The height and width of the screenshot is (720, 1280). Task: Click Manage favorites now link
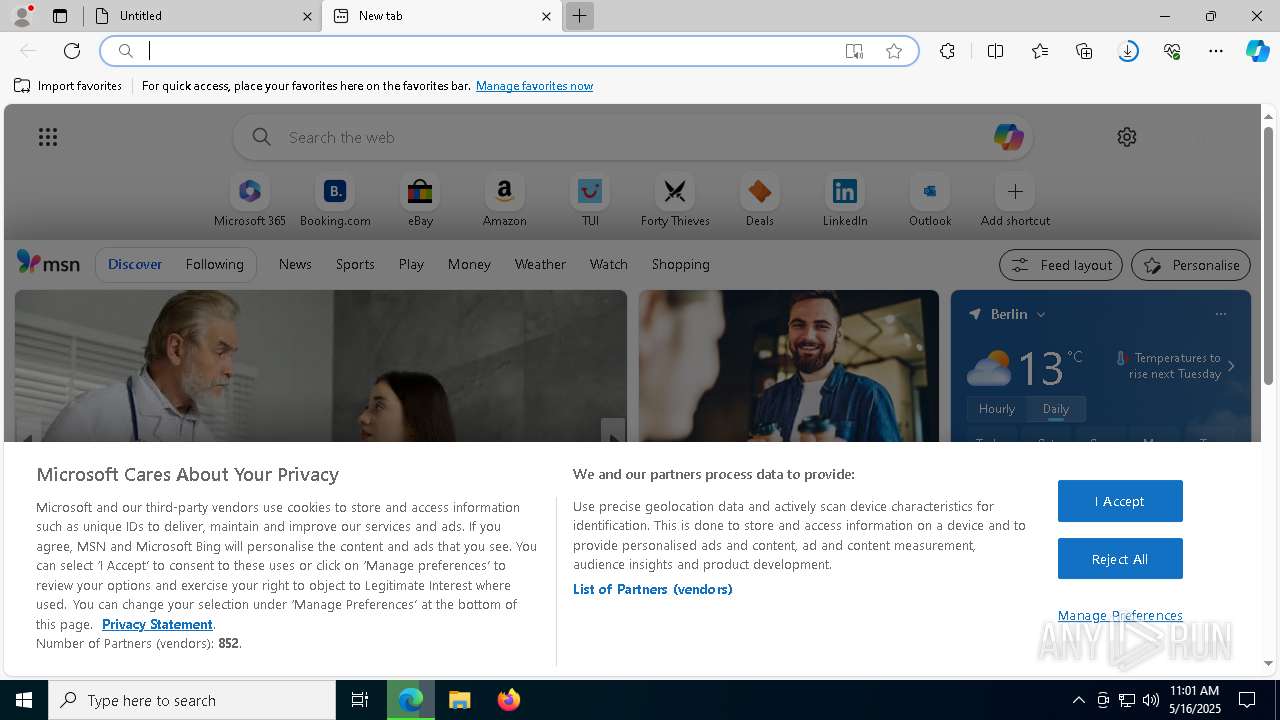tap(534, 86)
